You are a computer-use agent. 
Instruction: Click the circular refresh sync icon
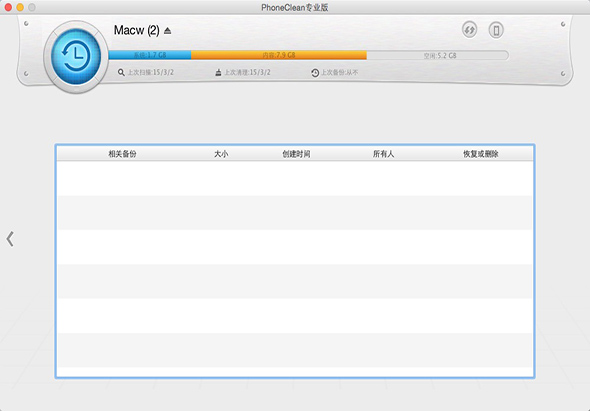click(469, 30)
